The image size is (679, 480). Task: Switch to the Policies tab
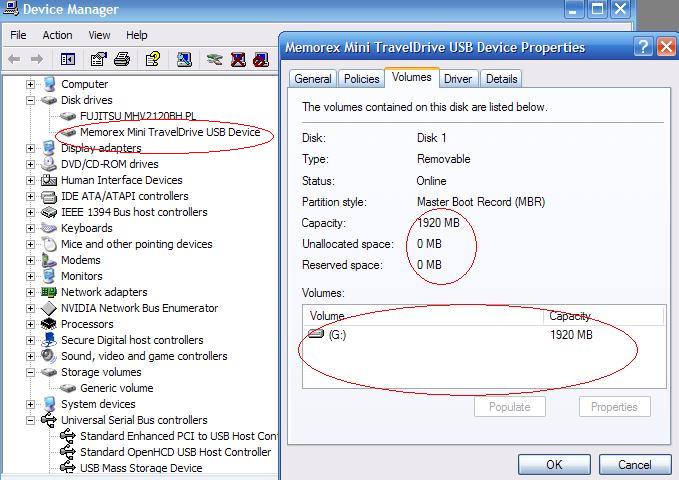click(362, 79)
